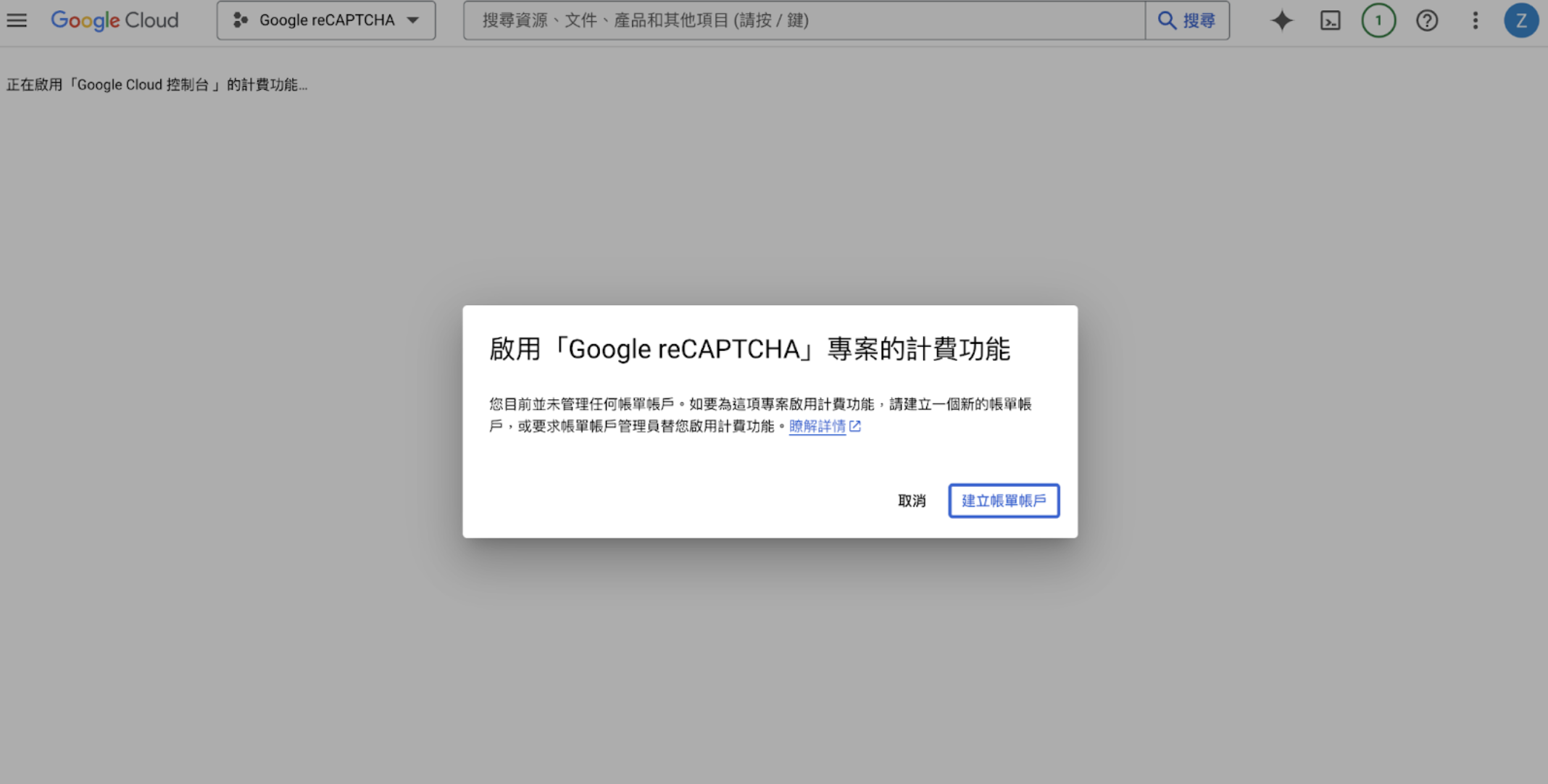Click the project icon beside Google reCAPTCHA
This screenshot has height=784, width=1548.
point(241,20)
